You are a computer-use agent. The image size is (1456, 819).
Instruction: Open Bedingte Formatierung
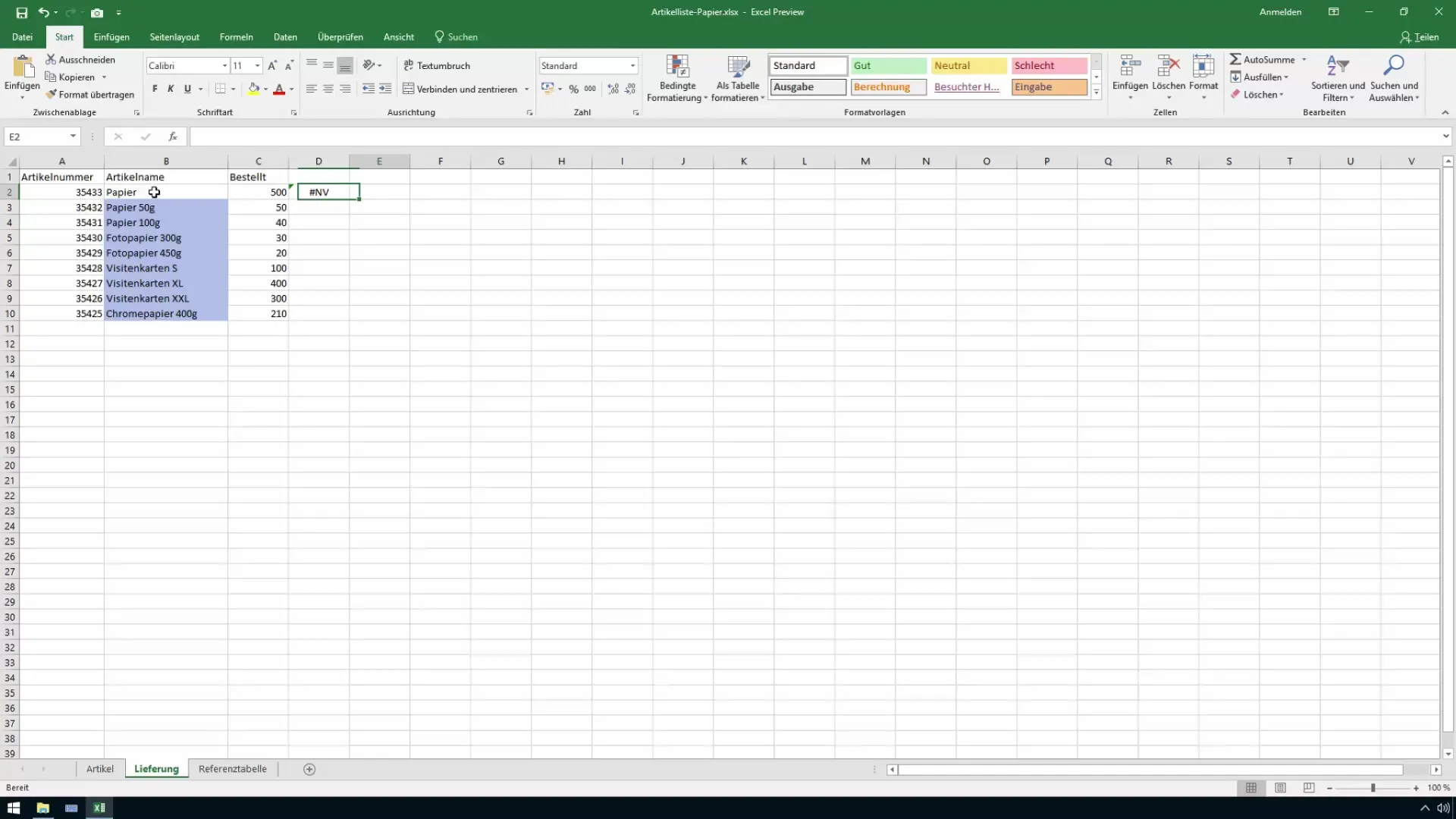[x=677, y=78]
